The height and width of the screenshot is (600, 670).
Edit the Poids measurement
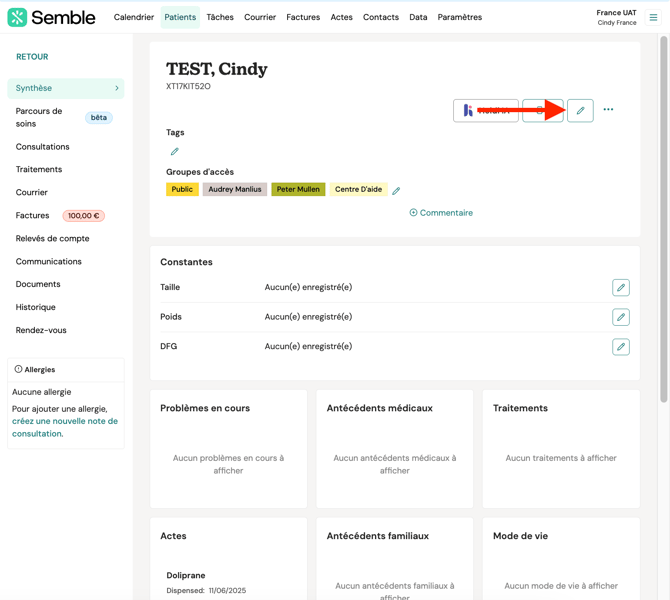[x=621, y=317]
